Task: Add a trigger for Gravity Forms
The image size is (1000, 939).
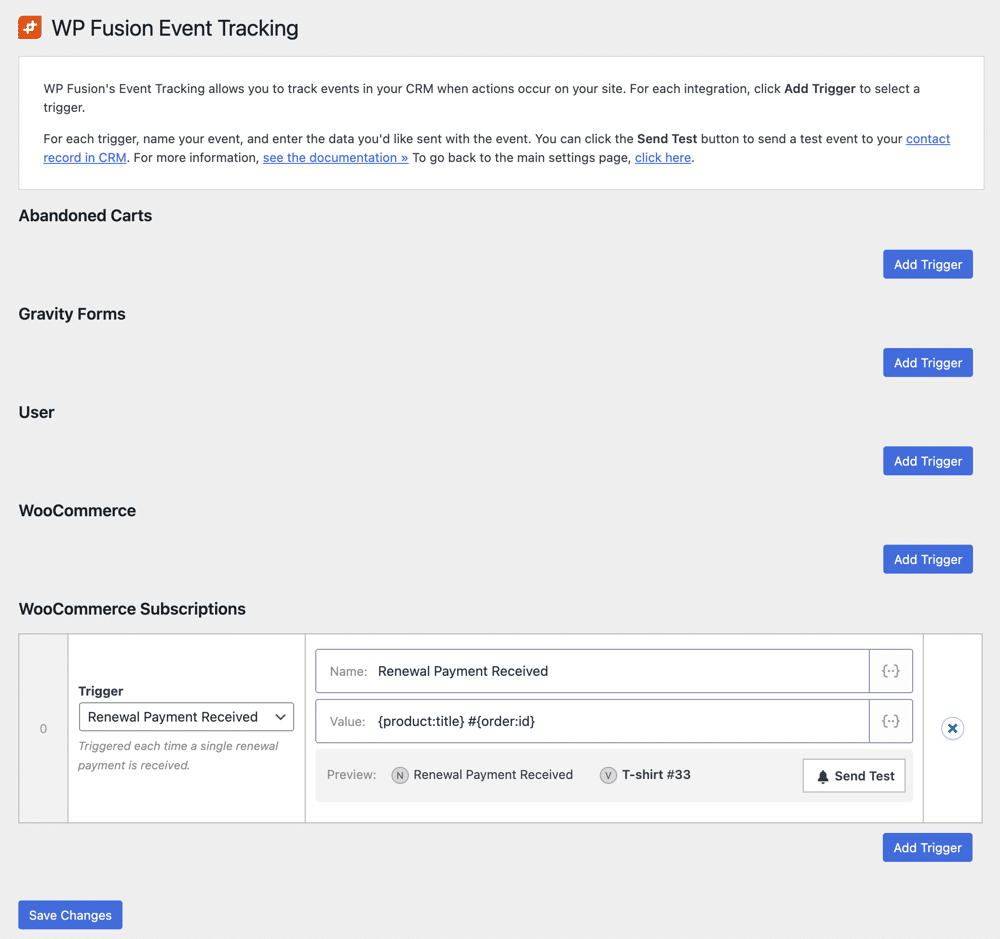Action: pyautogui.click(x=927, y=362)
